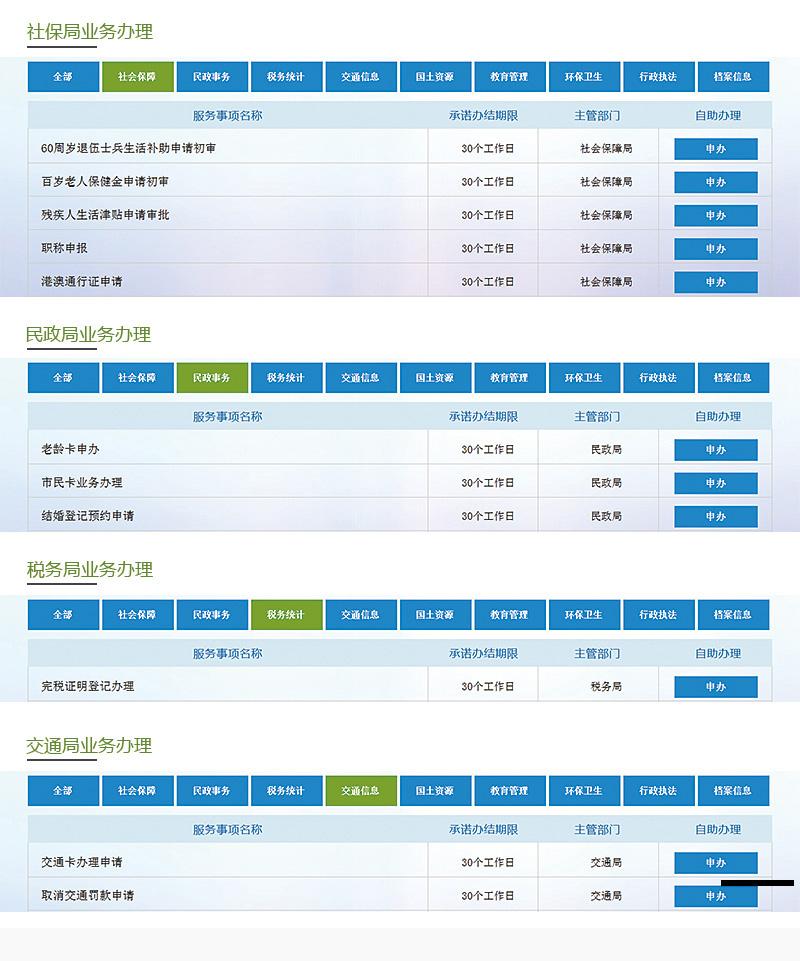Apply for 交通卡办理申请 via 申办 button
Image resolution: width=800 pixels, height=961 pixels.
[x=716, y=862]
